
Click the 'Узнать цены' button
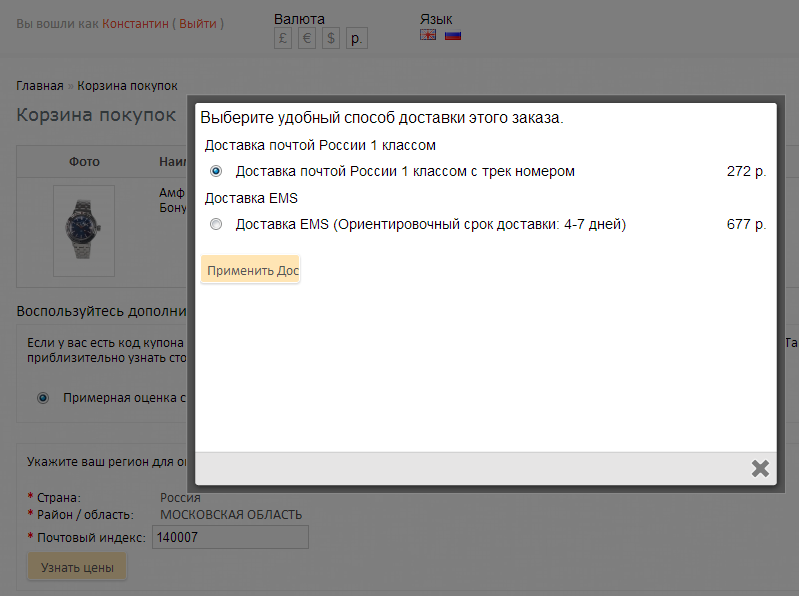coord(77,568)
